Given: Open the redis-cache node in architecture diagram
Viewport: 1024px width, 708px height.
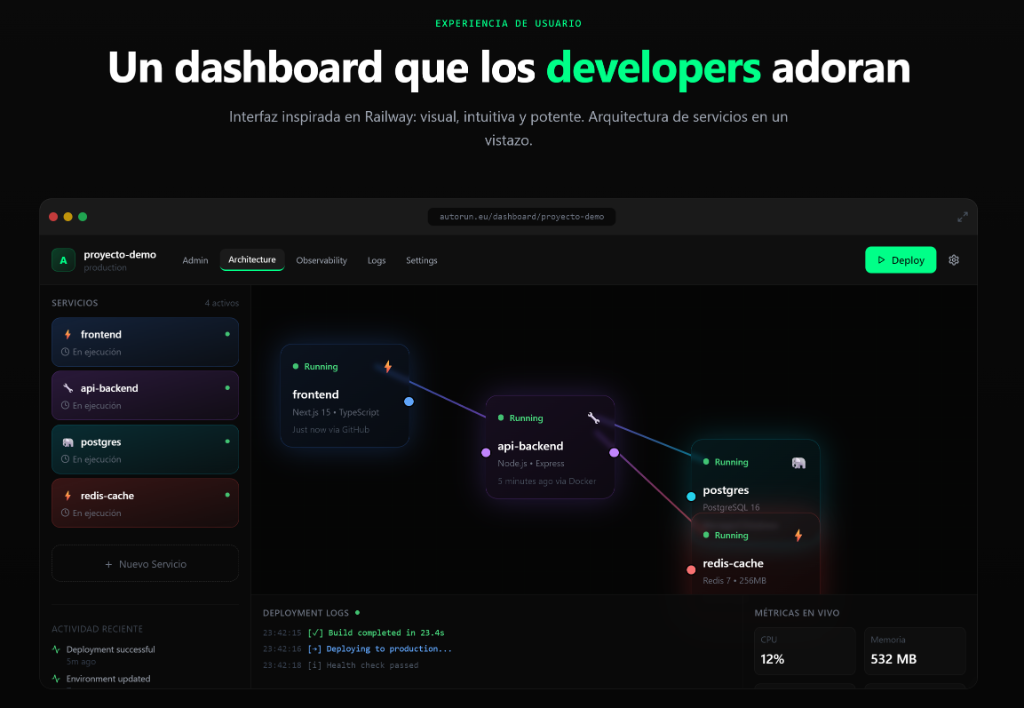Looking at the screenshot, I should (756, 554).
